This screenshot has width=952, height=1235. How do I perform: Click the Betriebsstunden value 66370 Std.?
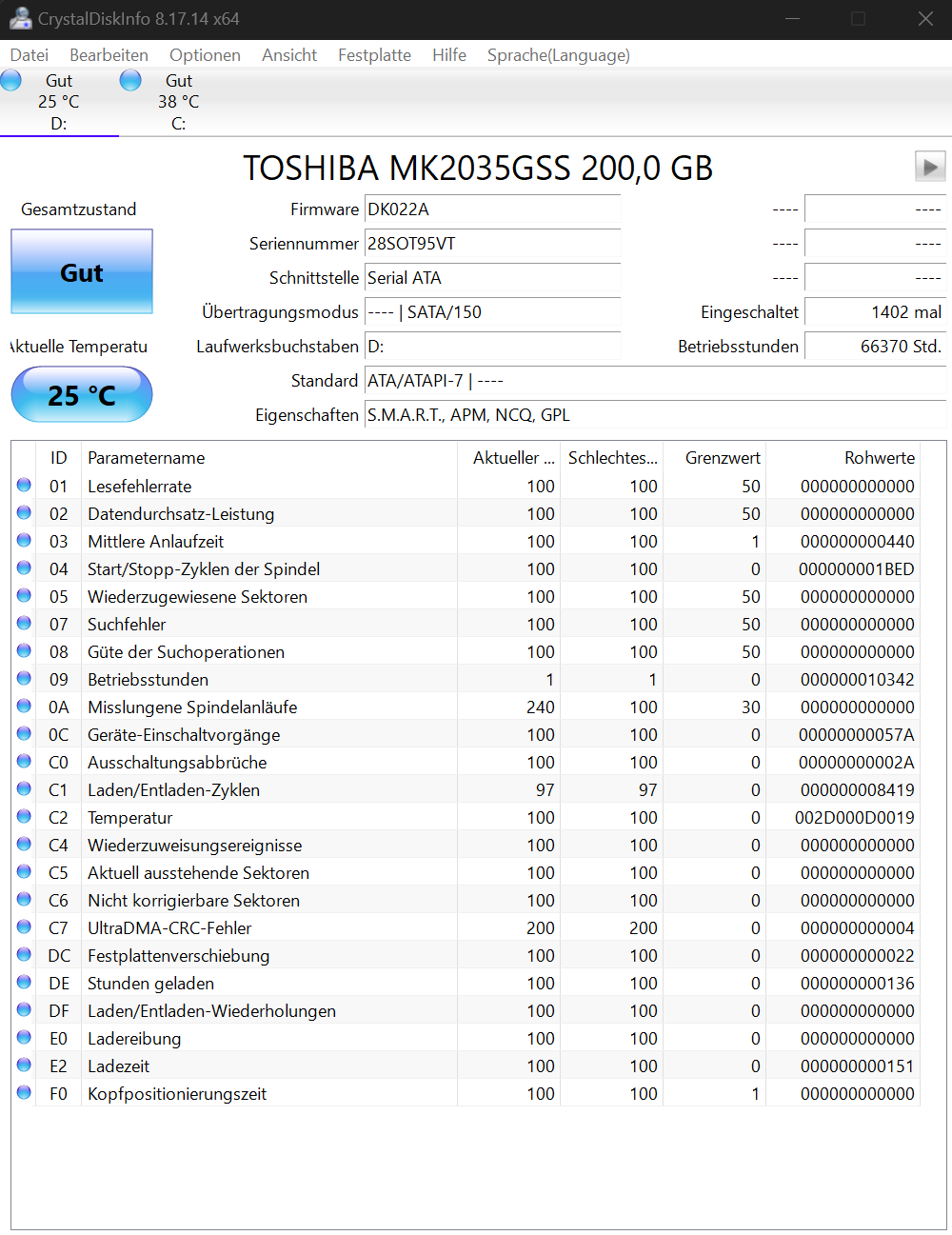click(x=876, y=347)
